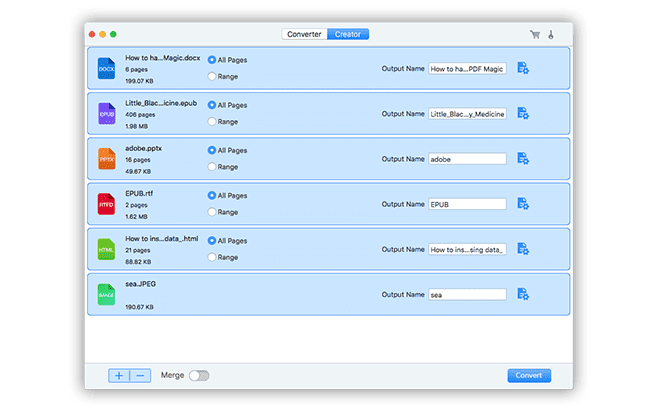Click the '1.62 MB' size label
The image size is (658, 412).
(136, 217)
